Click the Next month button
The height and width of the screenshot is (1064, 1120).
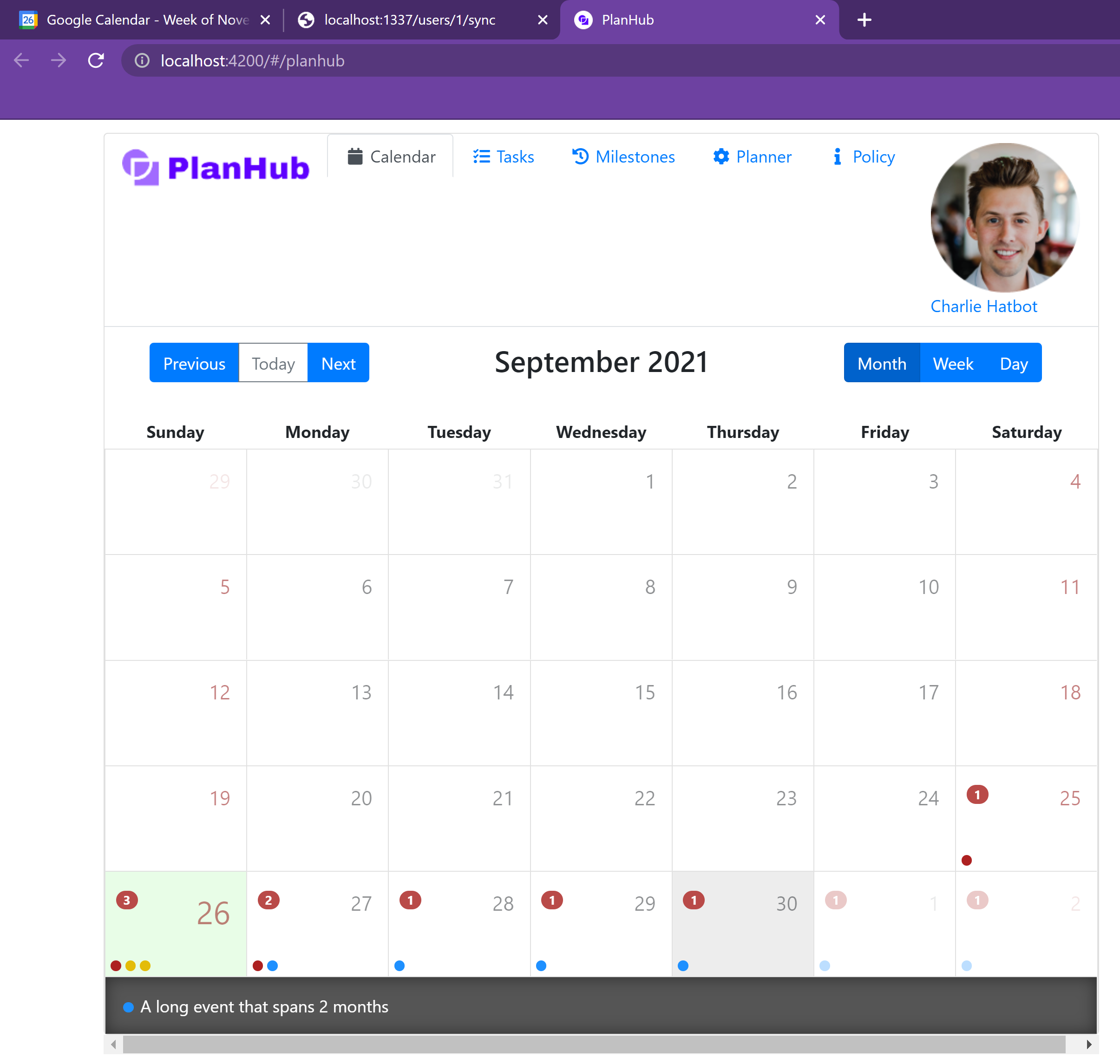(x=338, y=363)
